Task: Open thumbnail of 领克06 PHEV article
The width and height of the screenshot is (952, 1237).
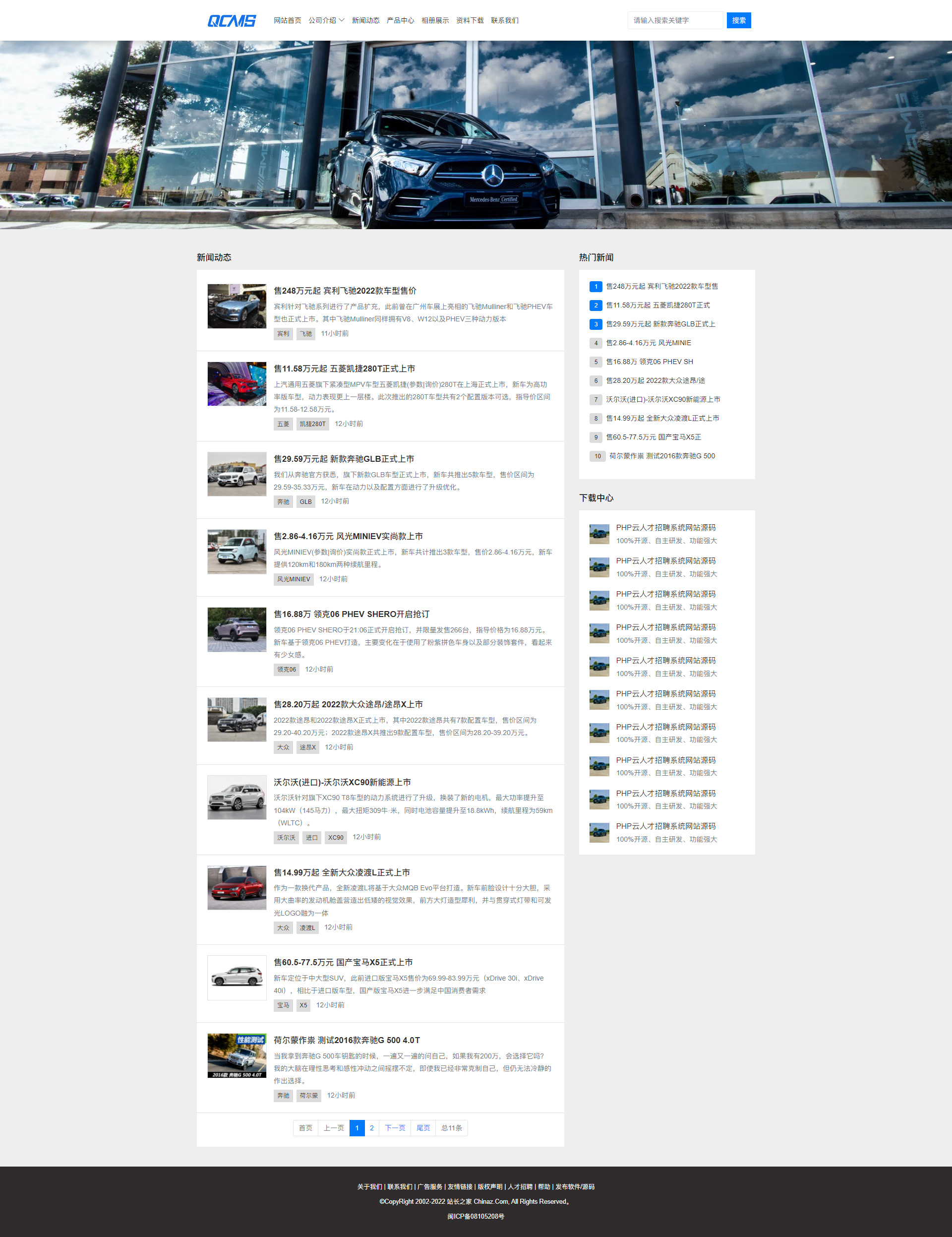Action: (x=237, y=629)
